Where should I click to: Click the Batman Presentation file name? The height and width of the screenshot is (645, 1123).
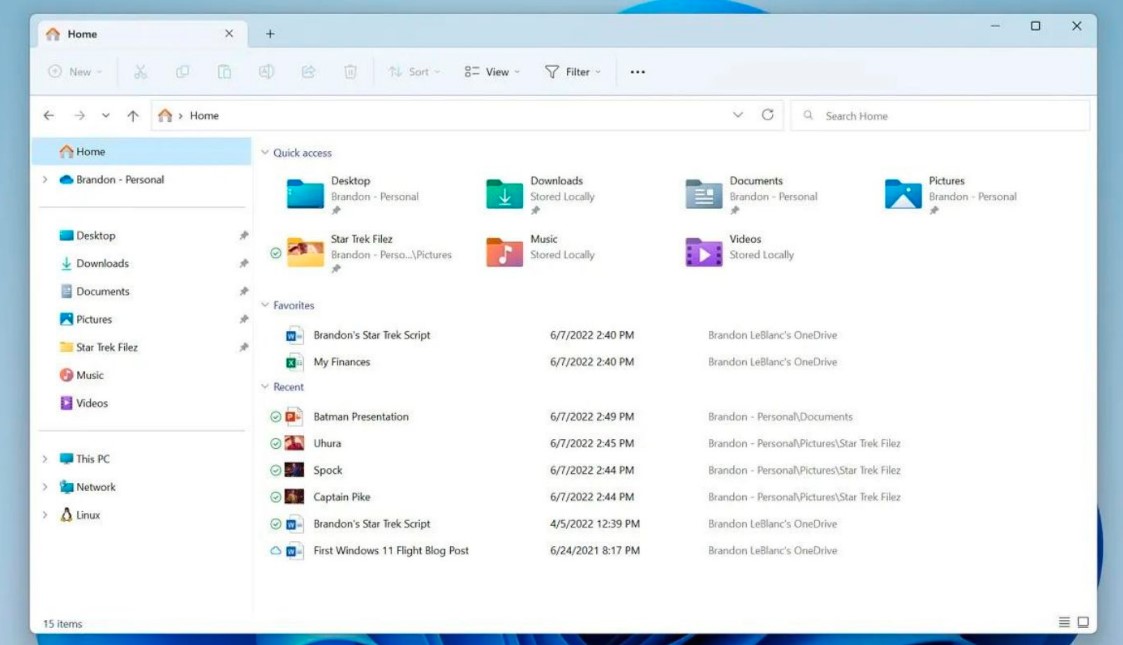[x=361, y=417]
